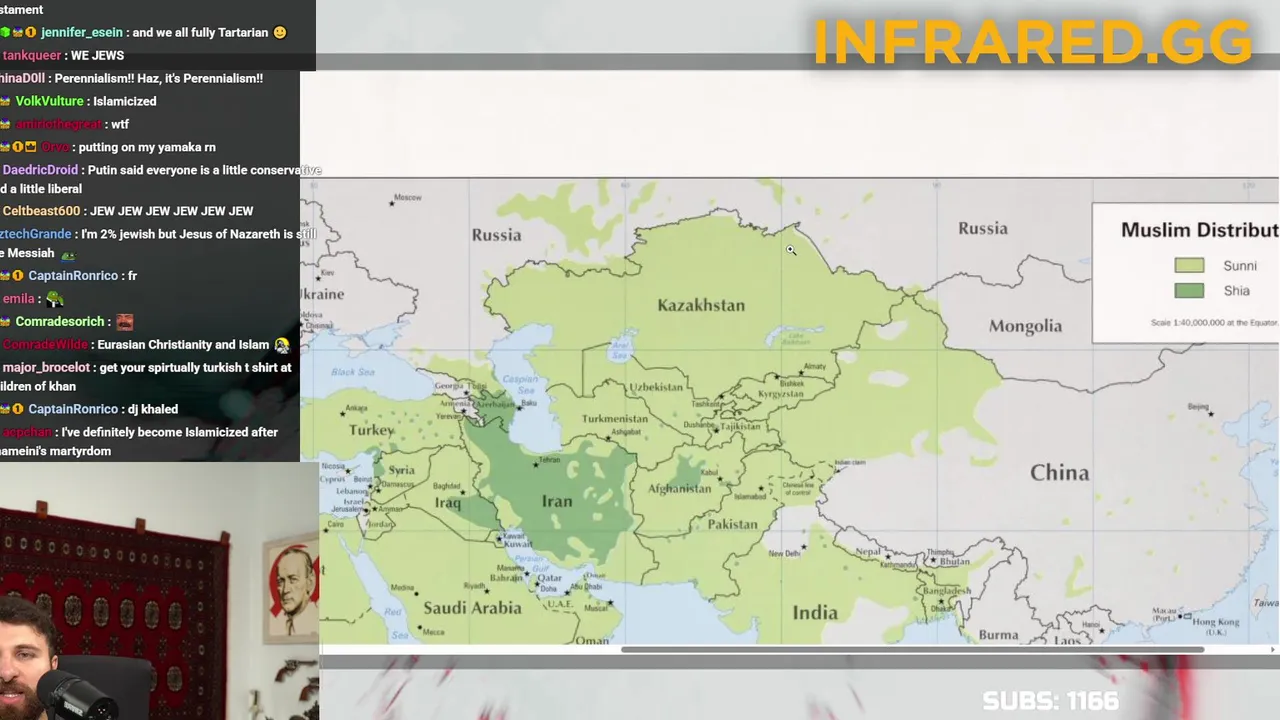Viewport: 1280px width, 720px height.
Task: Select the smiley emoji after 'fully Tartarian'
Action: pos(280,33)
